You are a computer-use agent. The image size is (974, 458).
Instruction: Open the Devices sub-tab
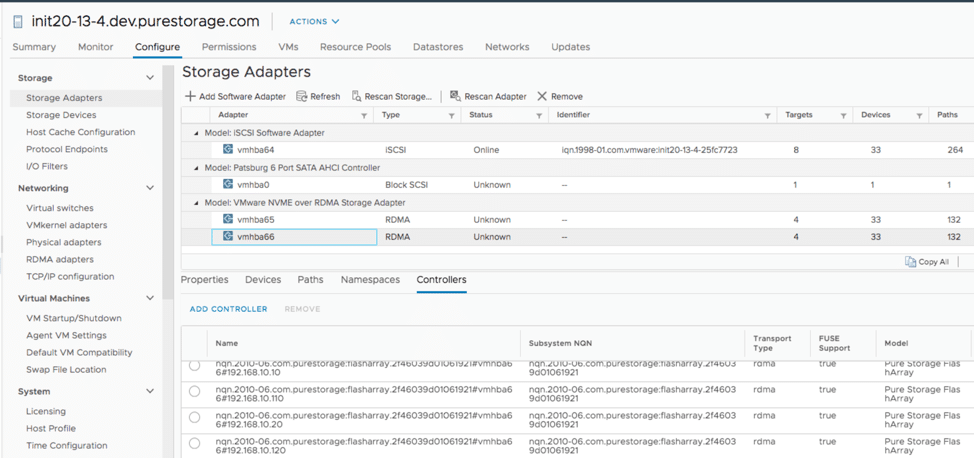coord(263,280)
